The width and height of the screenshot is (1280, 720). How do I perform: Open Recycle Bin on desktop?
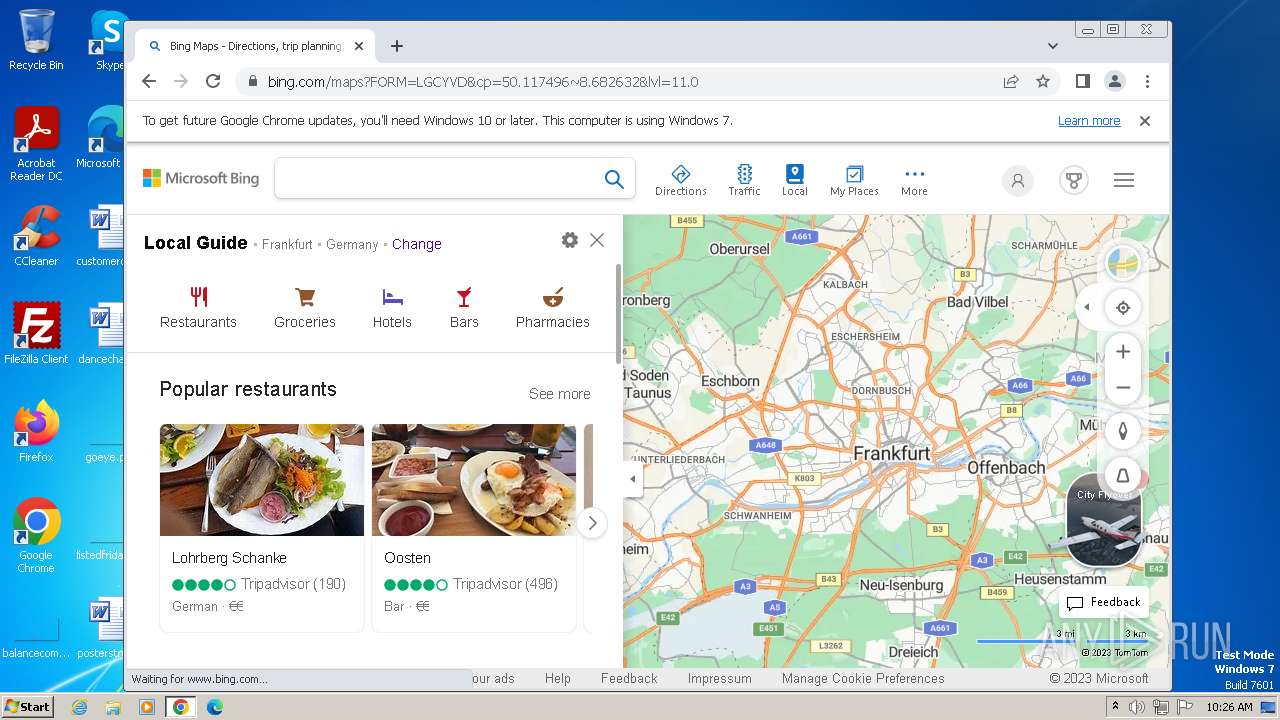[36, 40]
